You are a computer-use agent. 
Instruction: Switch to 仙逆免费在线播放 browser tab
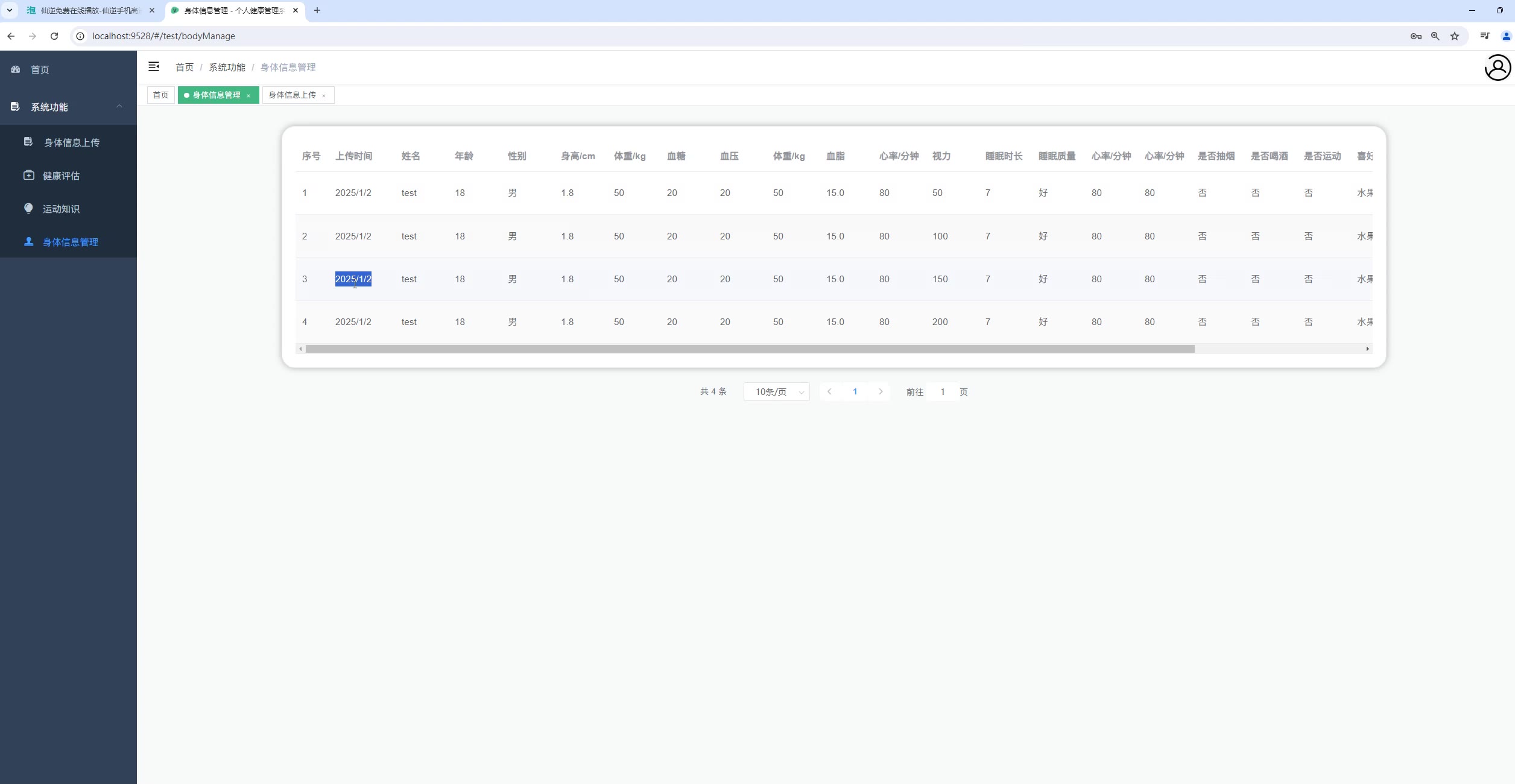[x=90, y=10]
